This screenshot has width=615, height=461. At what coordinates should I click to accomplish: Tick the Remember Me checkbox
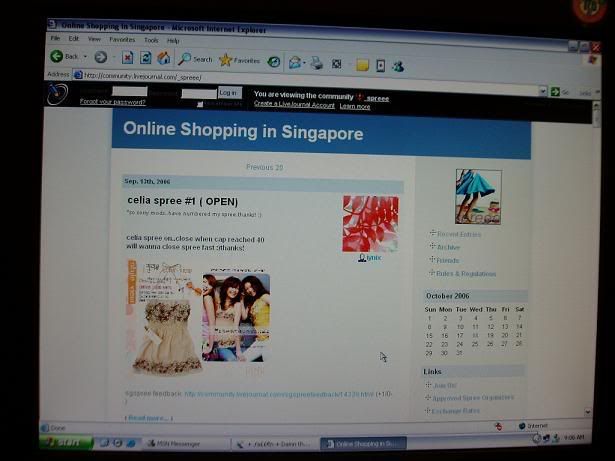coord(200,104)
